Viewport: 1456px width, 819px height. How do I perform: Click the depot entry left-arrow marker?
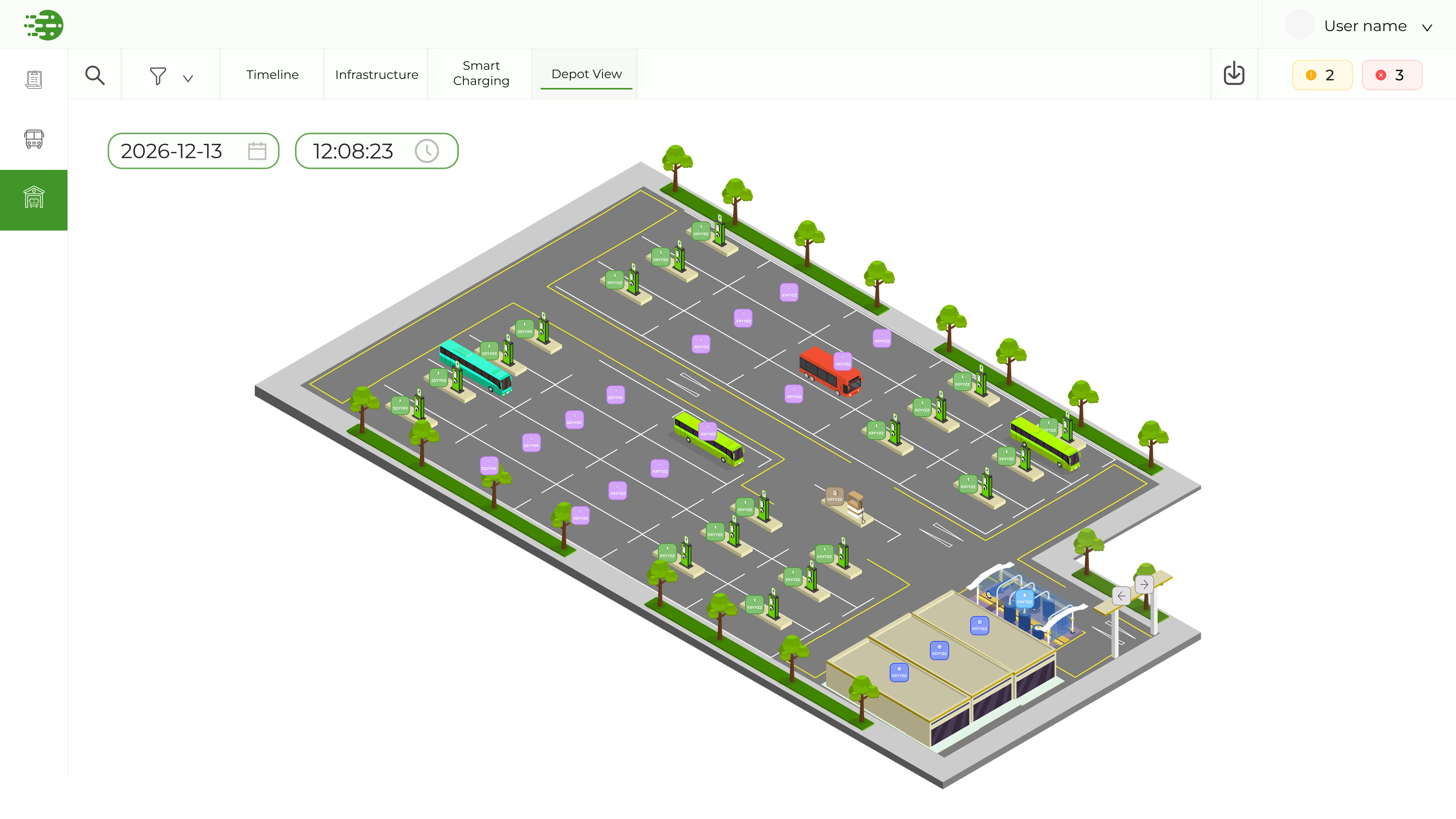(1121, 596)
